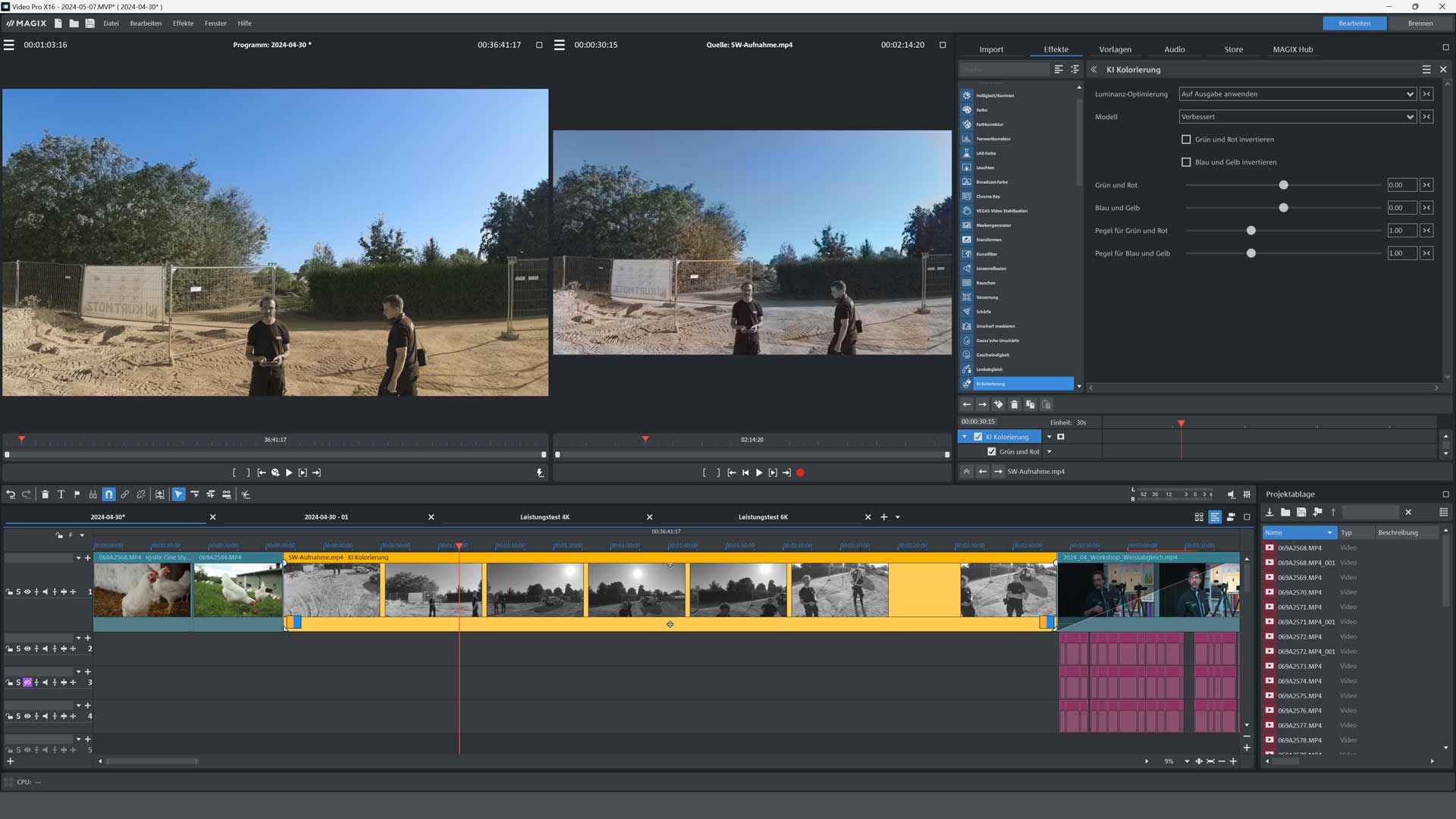Click the Brennen button
This screenshot has height=819, width=1456.
1420,24
